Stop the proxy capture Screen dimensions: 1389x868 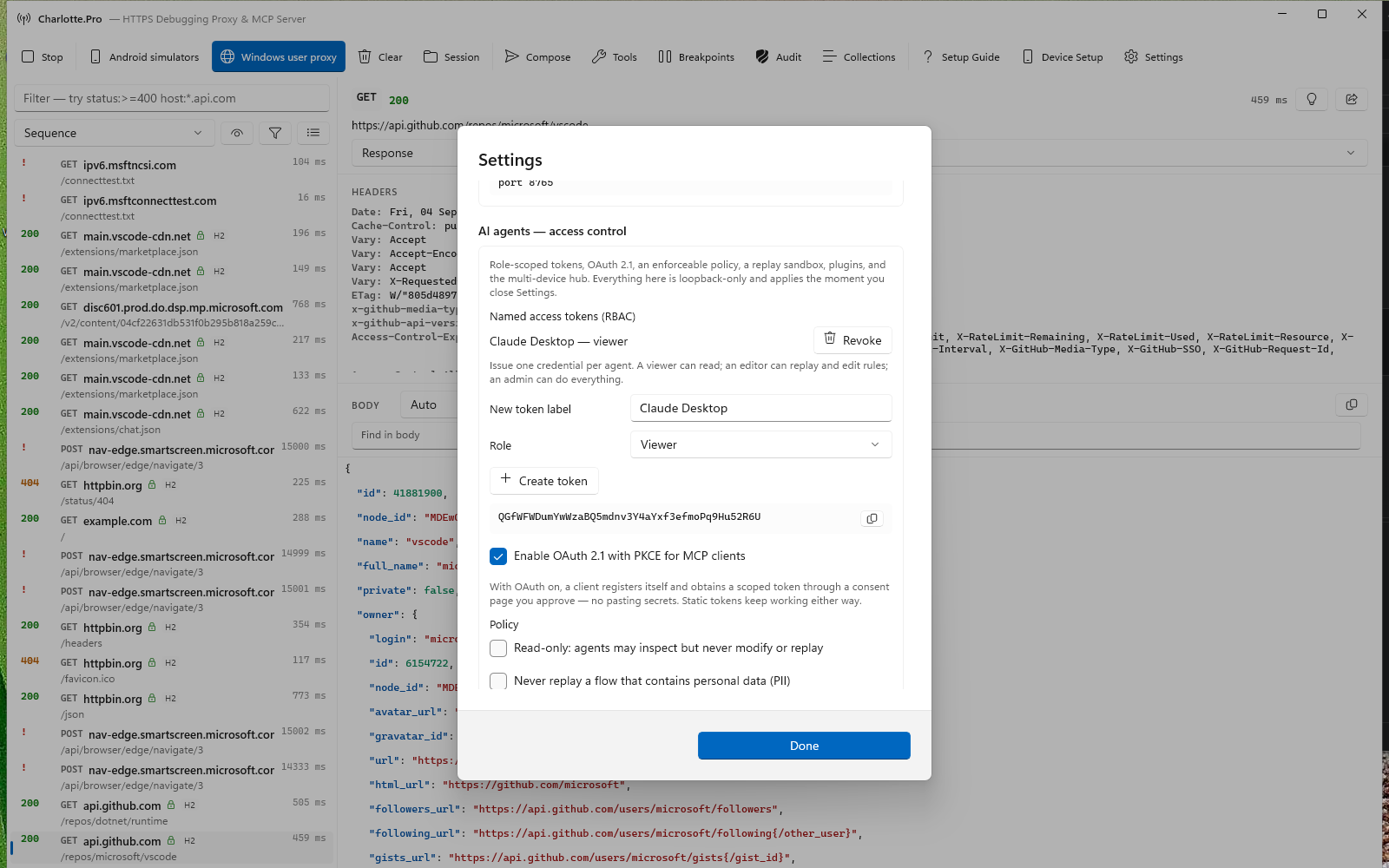(43, 56)
